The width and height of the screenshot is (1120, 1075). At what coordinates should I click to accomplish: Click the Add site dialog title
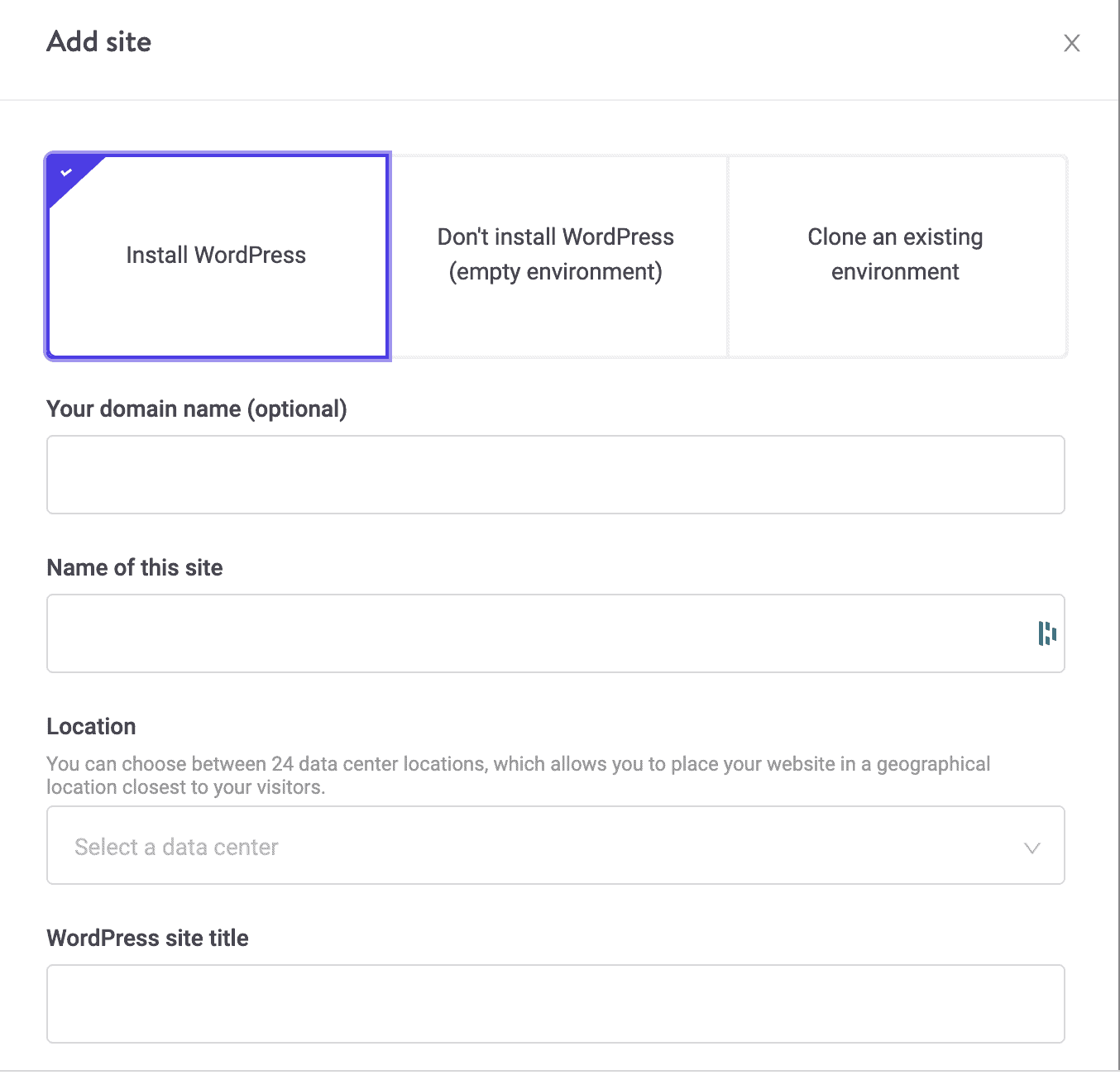(x=98, y=41)
